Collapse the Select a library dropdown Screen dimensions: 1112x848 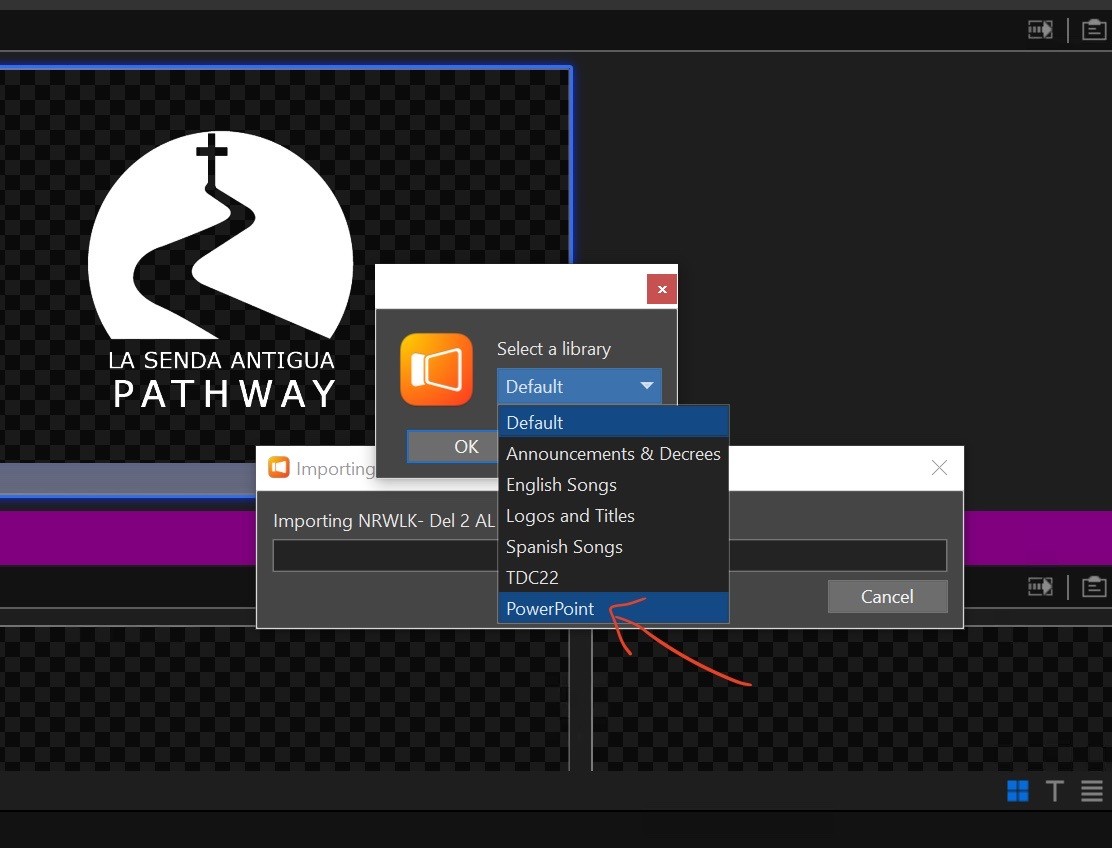pyautogui.click(x=579, y=386)
